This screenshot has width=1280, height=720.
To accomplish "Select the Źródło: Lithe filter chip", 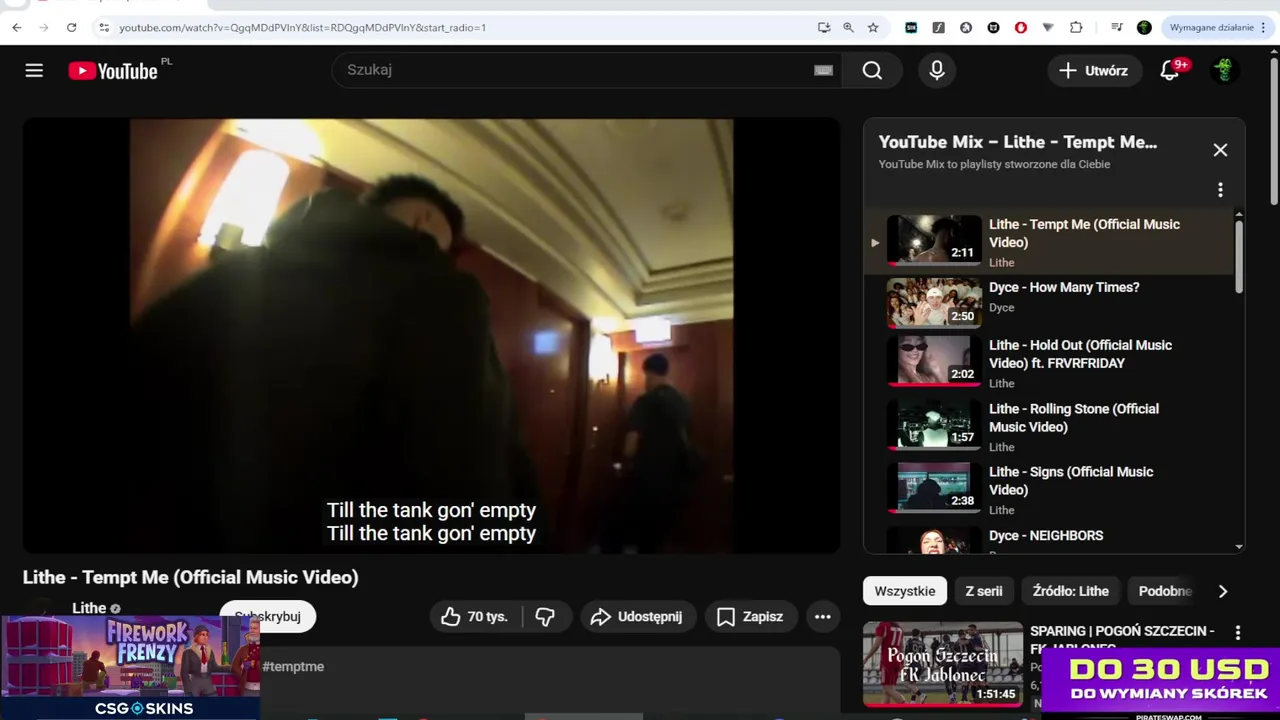I will [x=1071, y=591].
